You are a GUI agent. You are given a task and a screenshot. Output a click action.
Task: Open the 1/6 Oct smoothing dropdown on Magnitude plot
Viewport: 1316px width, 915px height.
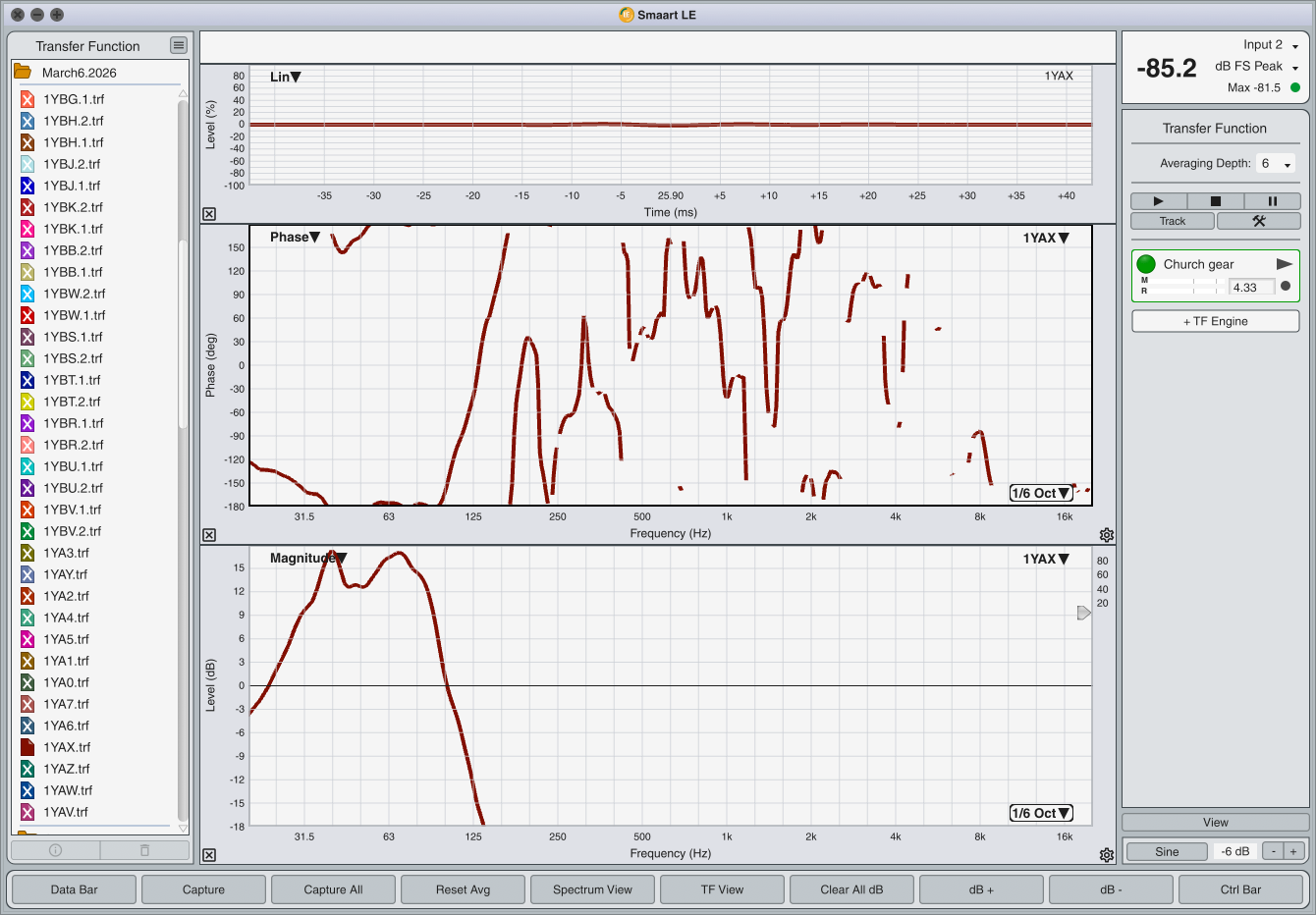click(1041, 813)
